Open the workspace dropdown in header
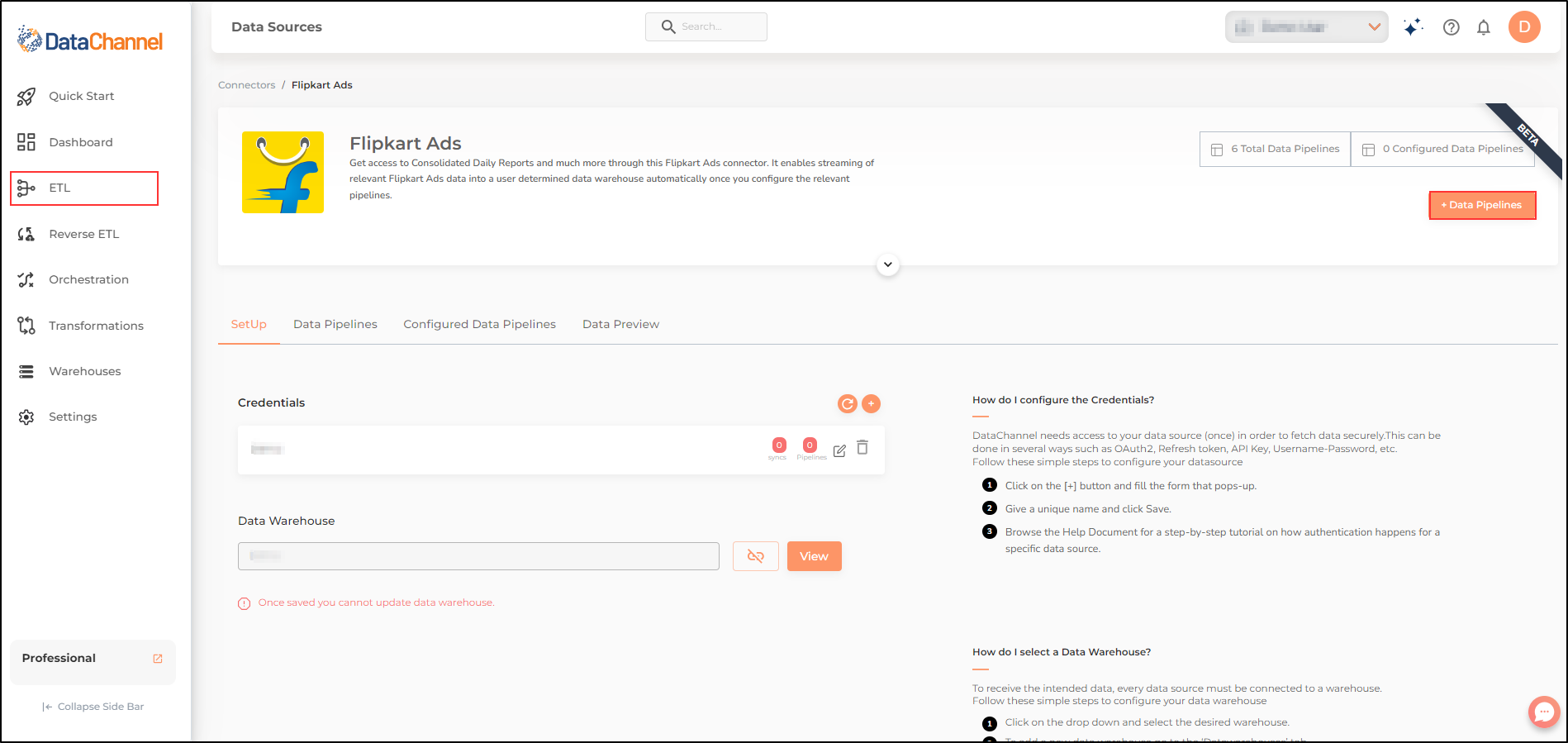The height and width of the screenshot is (743, 1568). click(1306, 26)
